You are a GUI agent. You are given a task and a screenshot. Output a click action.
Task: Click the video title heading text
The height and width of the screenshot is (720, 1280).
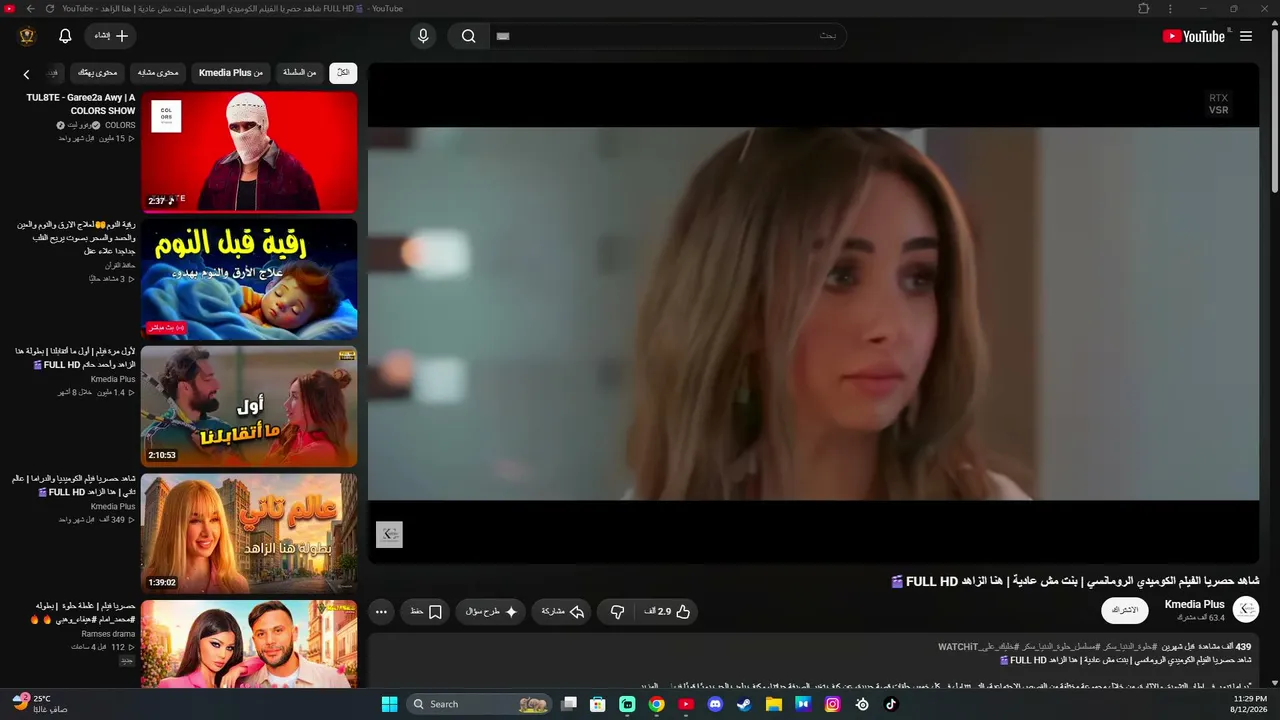click(x=1075, y=582)
